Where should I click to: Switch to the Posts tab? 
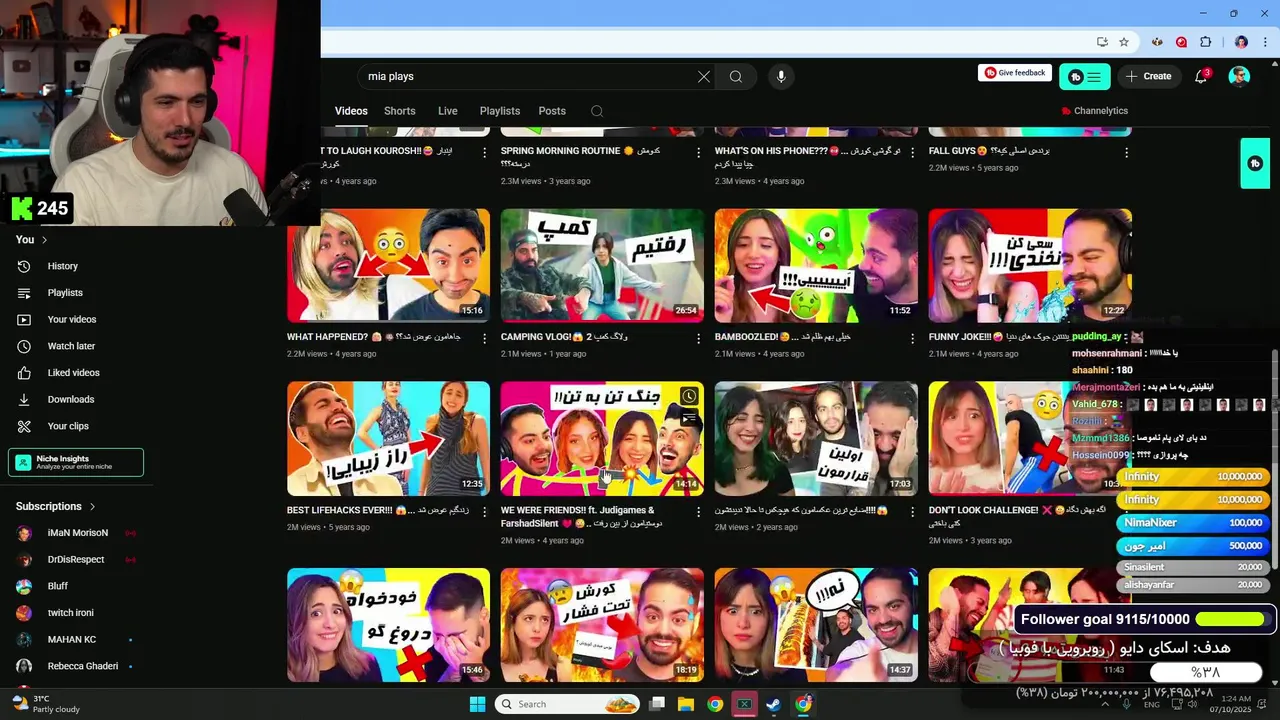pyautogui.click(x=552, y=111)
